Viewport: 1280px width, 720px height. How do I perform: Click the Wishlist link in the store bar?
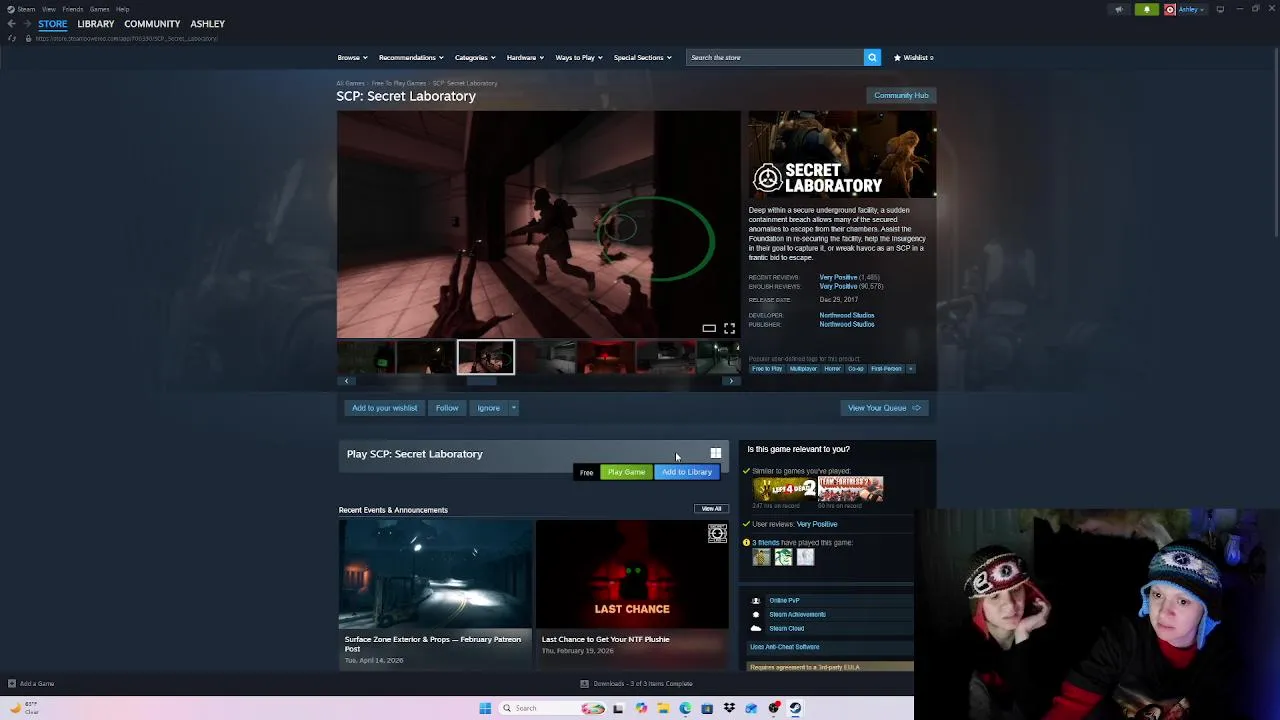[x=914, y=57]
